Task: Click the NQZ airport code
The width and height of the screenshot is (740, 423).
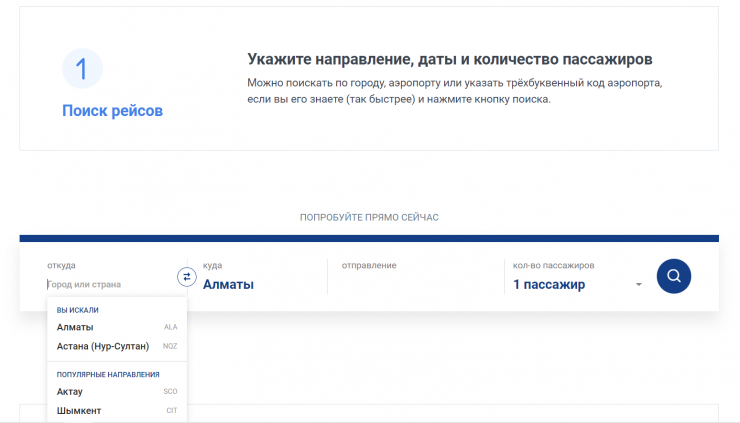Action: coord(169,346)
